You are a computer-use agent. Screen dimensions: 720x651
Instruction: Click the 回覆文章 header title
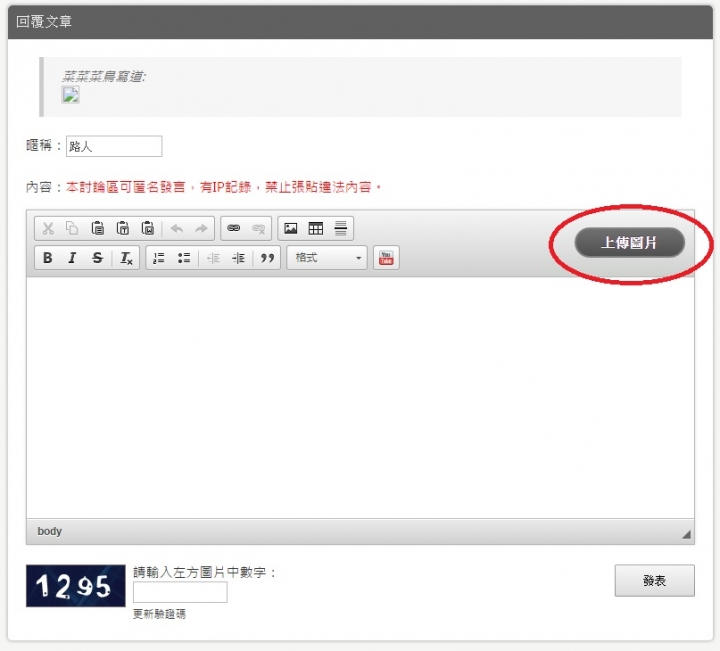pos(44,22)
